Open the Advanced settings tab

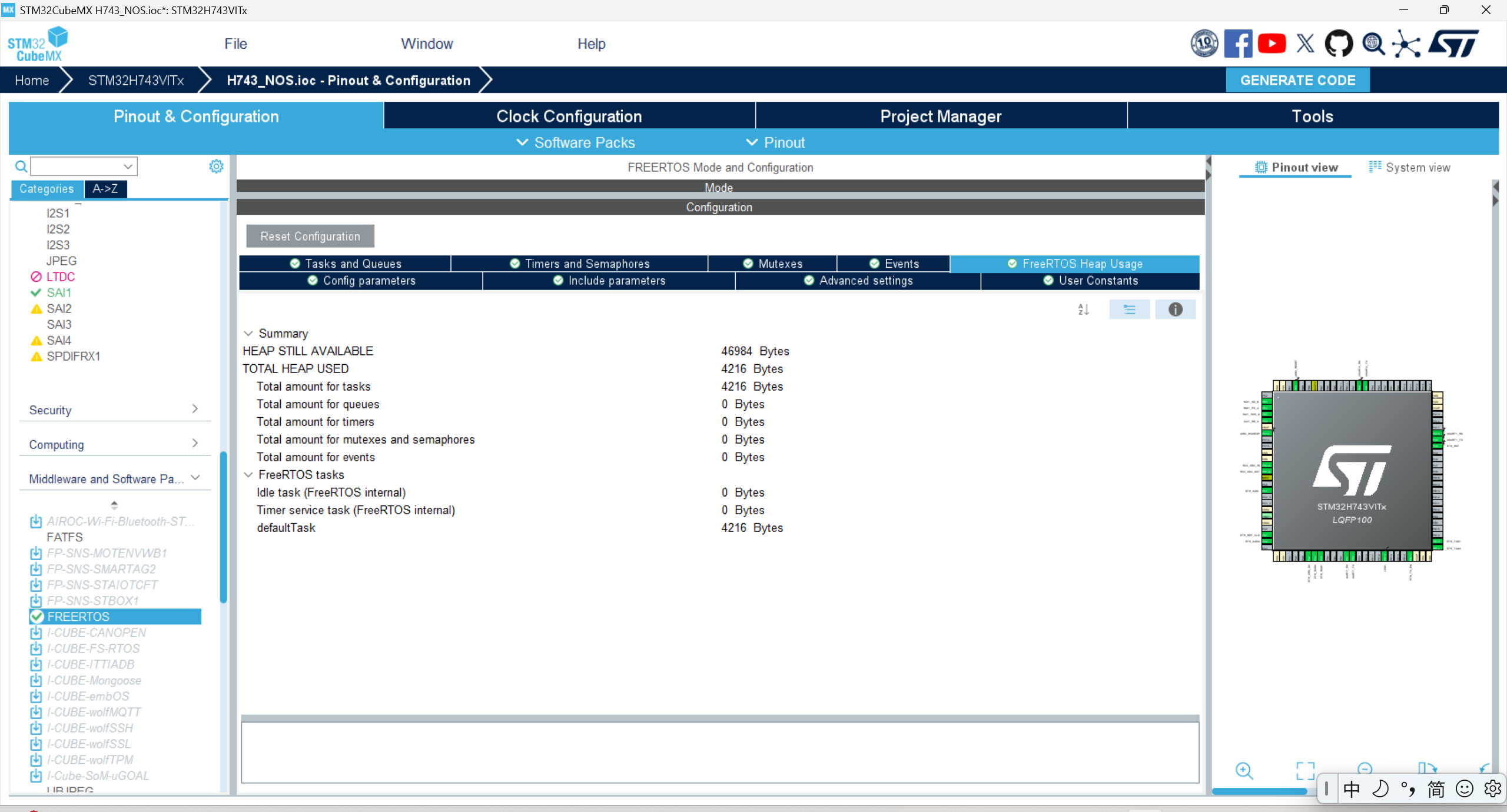(858, 281)
